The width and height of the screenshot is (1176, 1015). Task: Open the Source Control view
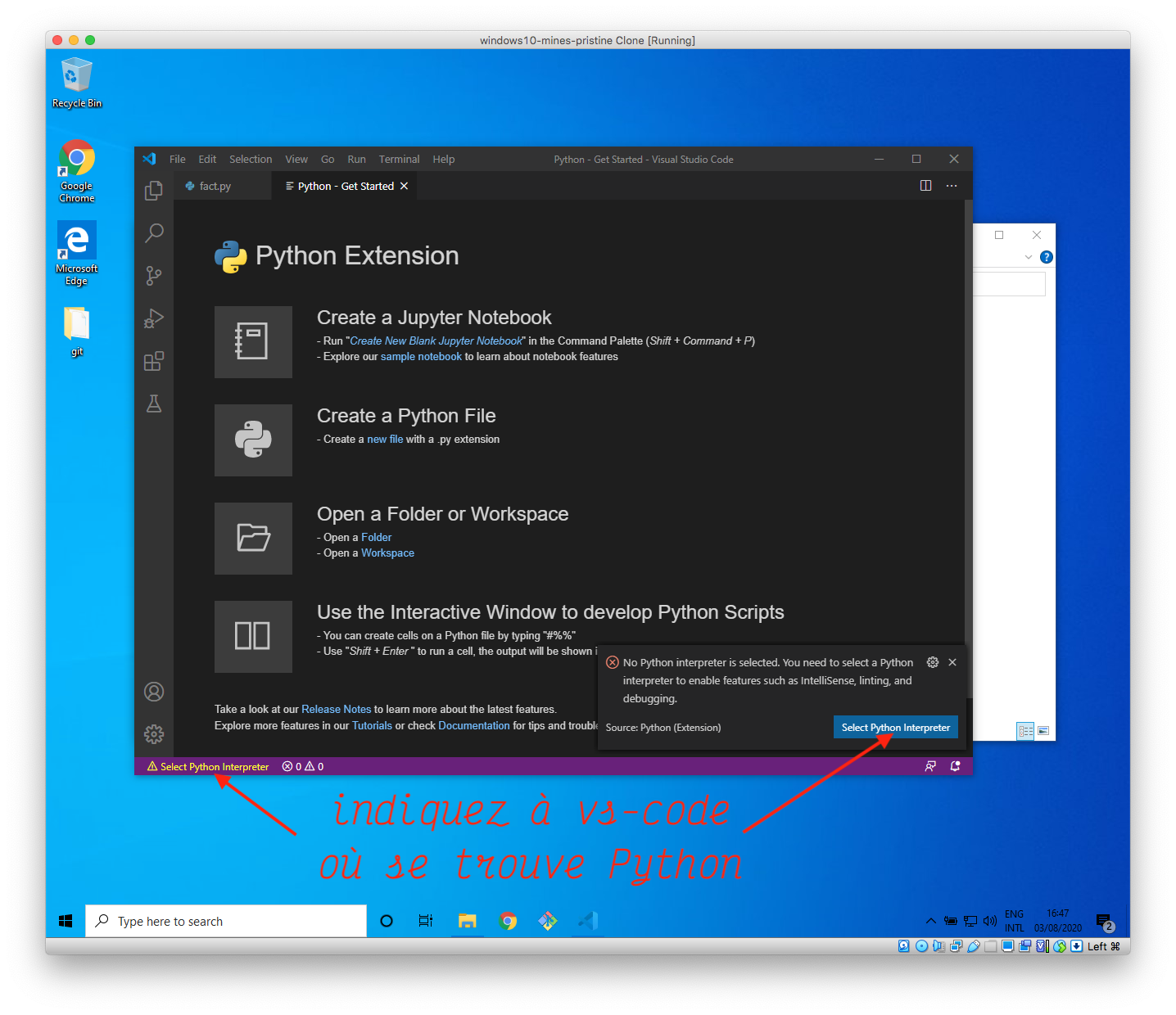tap(154, 276)
